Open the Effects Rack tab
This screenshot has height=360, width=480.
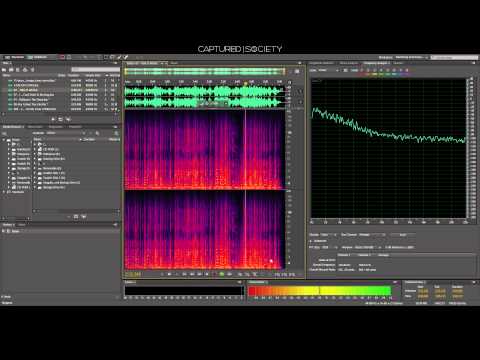point(35,127)
